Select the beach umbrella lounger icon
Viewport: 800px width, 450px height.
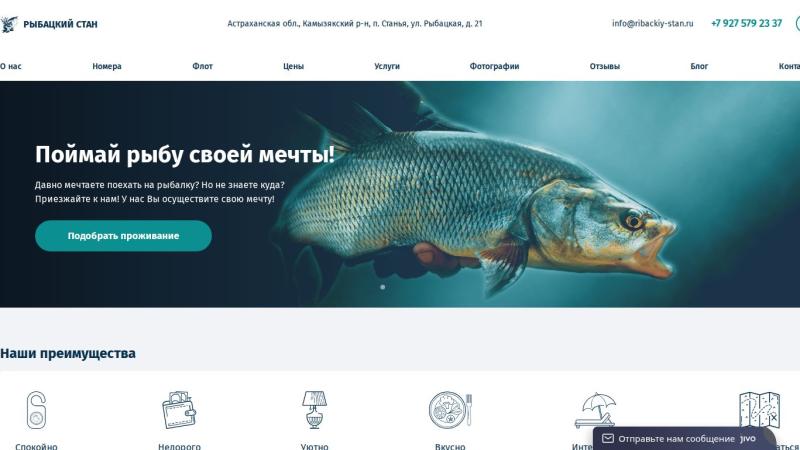coord(596,410)
